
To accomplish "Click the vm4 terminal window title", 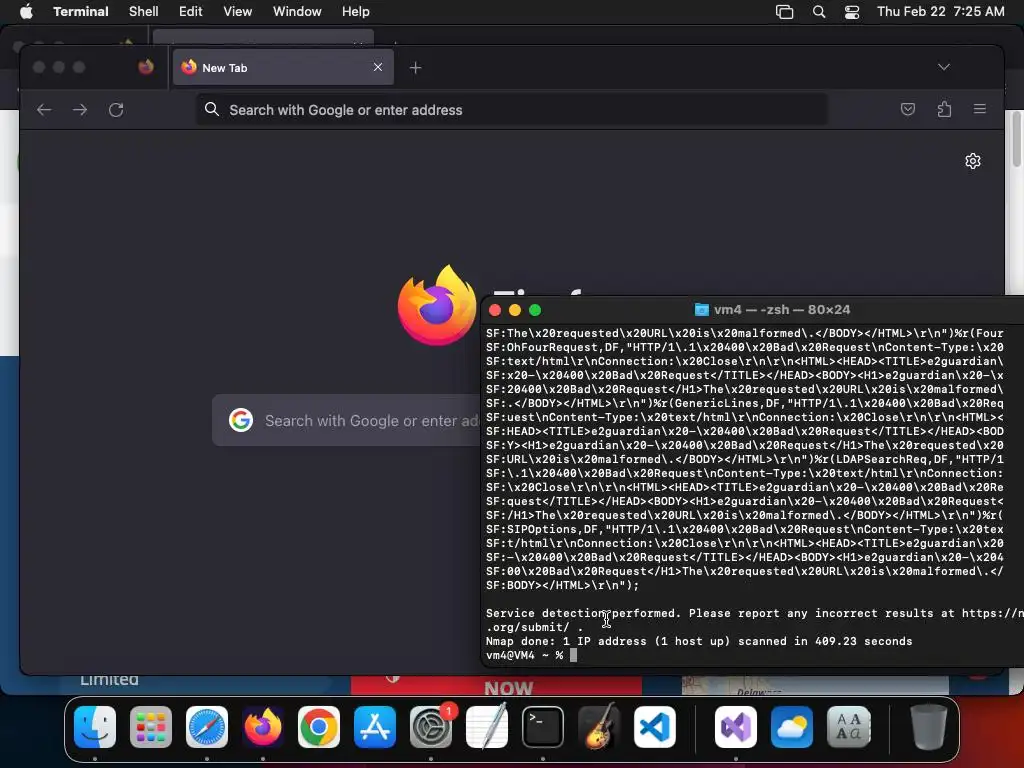I will pos(773,310).
